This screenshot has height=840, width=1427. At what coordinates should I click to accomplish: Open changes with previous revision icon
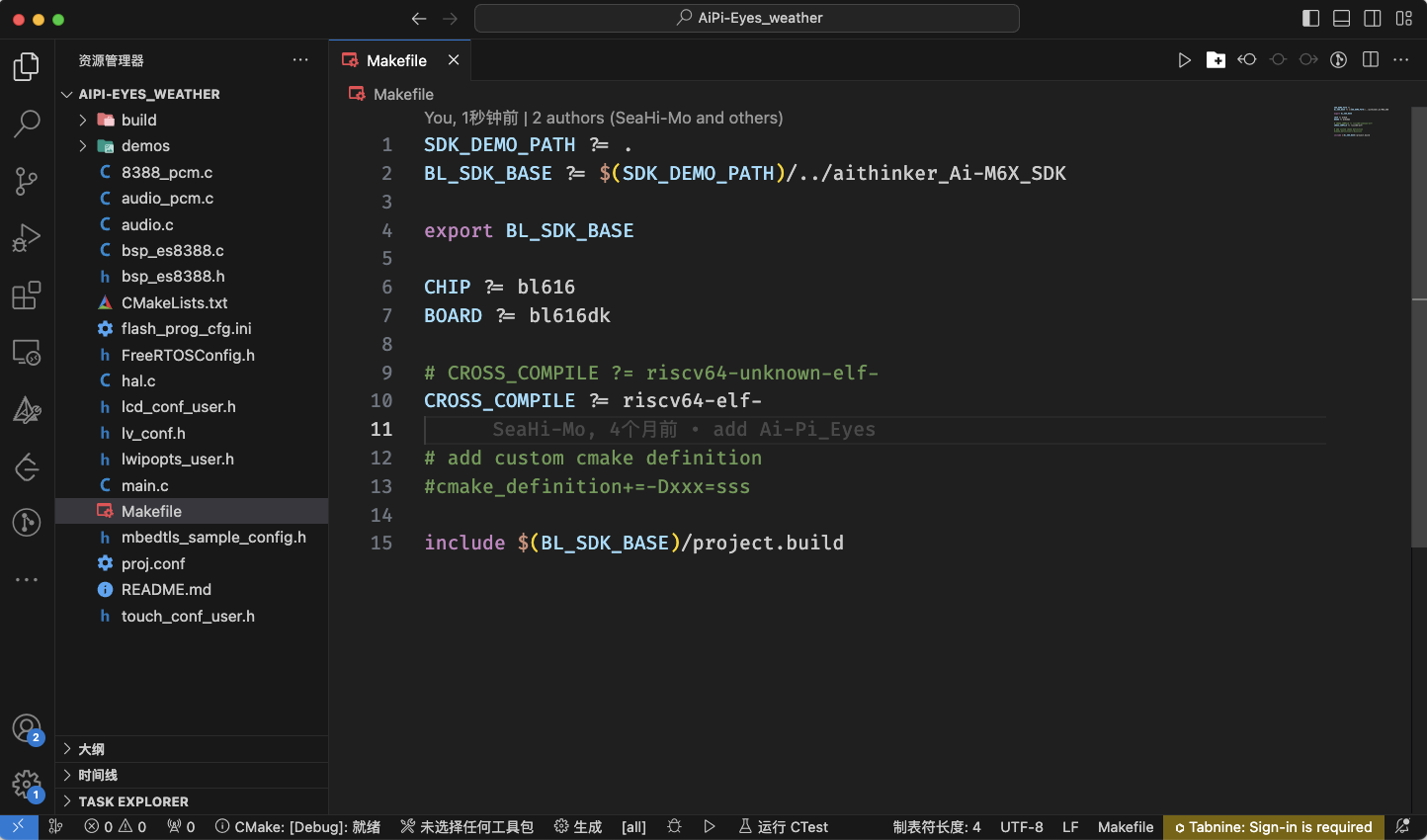(x=1247, y=60)
